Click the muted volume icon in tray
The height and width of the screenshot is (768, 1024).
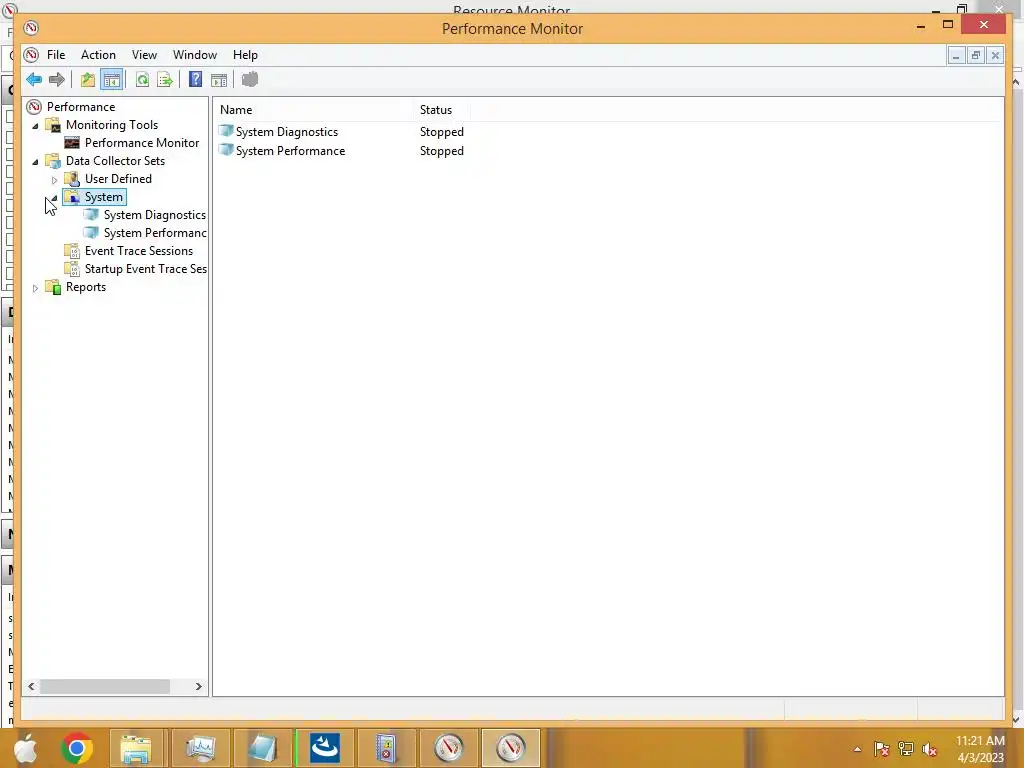[930, 749]
